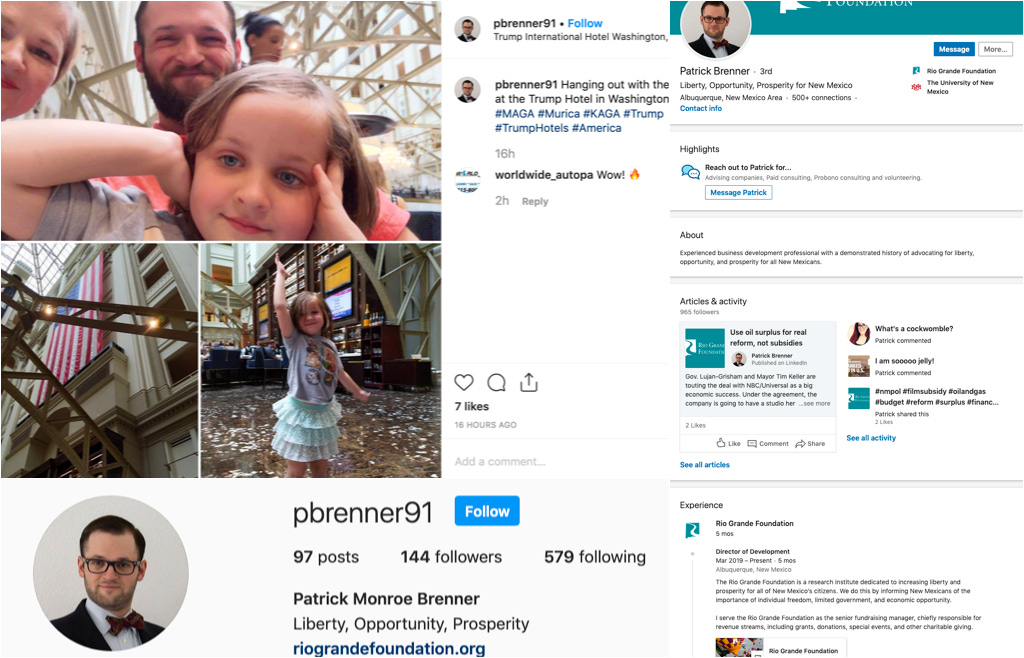Open comments via speech bubble icon

coord(496,383)
